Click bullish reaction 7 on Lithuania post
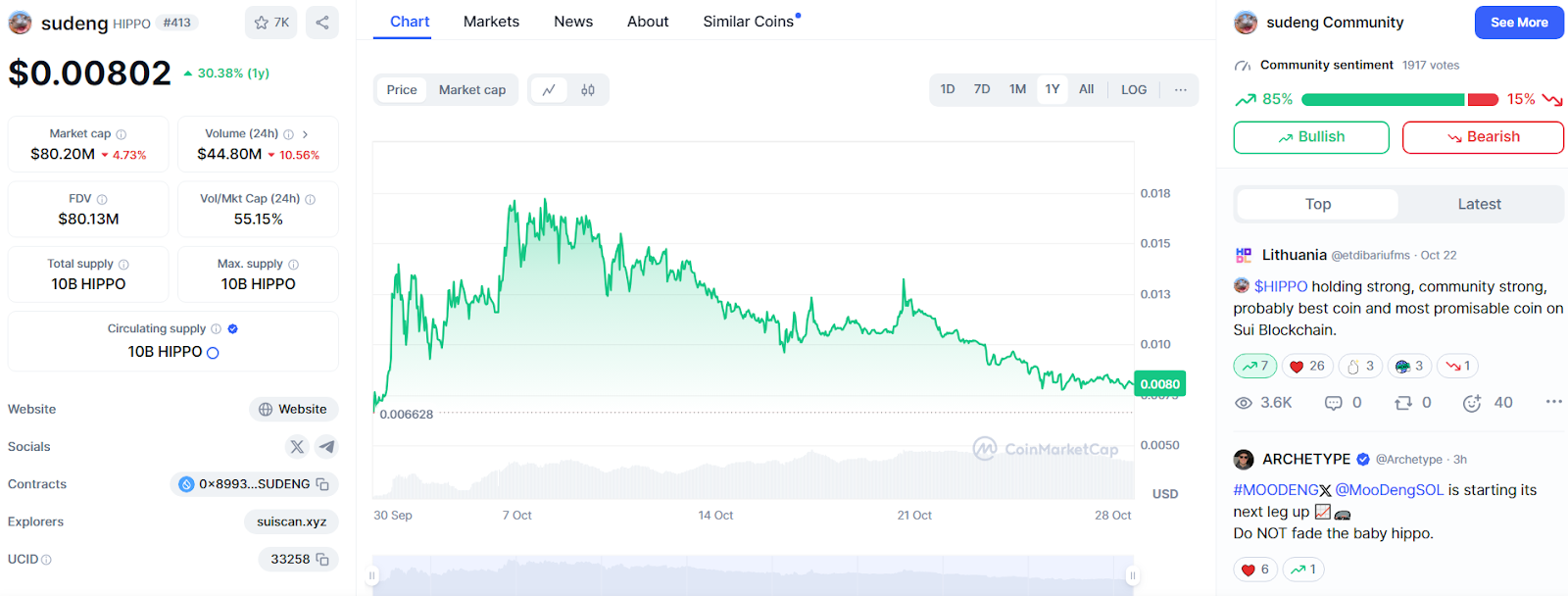Screen dimensions: 1568x596 click(1255, 366)
